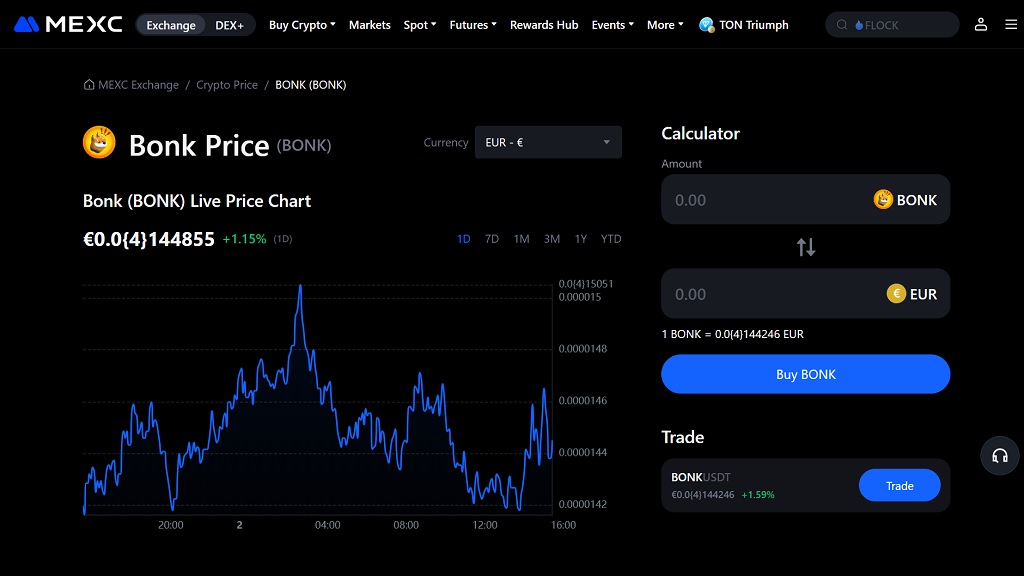The width and height of the screenshot is (1024, 576).
Task: Expand the More menu
Action: point(665,25)
